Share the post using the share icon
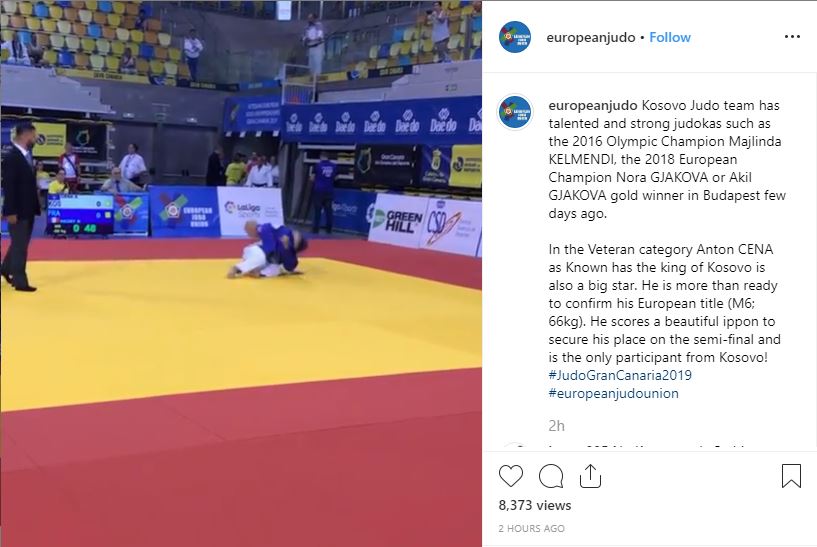Image resolution: width=817 pixels, height=547 pixels. click(x=590, y=476)
